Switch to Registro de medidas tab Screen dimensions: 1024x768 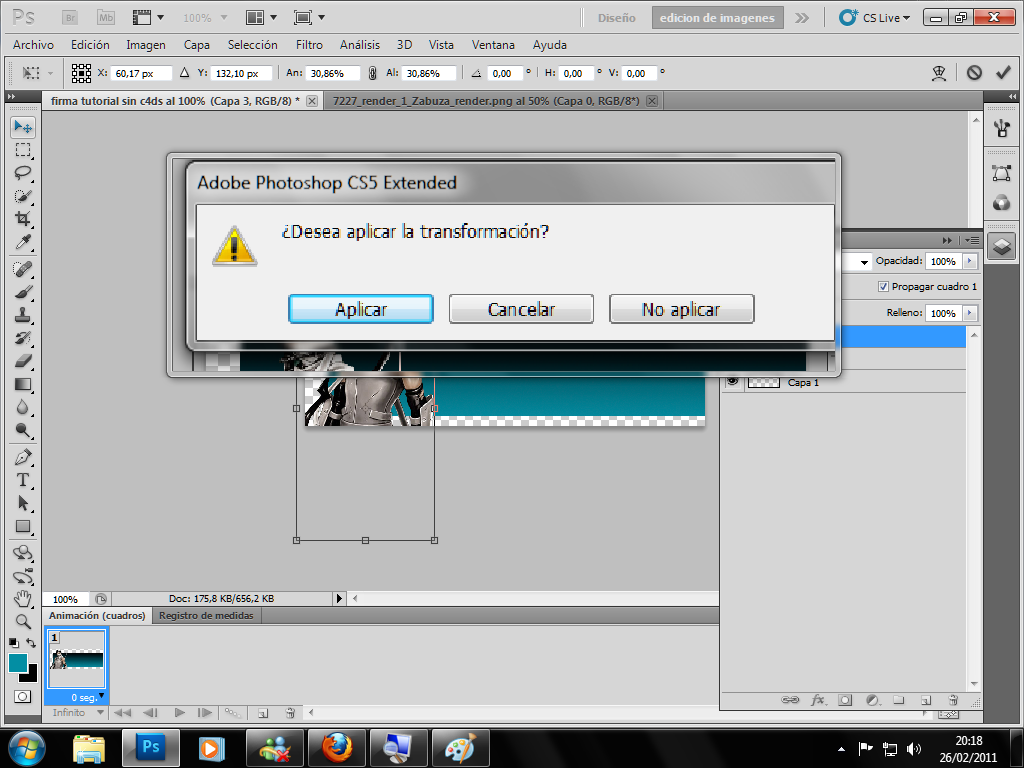206,615
